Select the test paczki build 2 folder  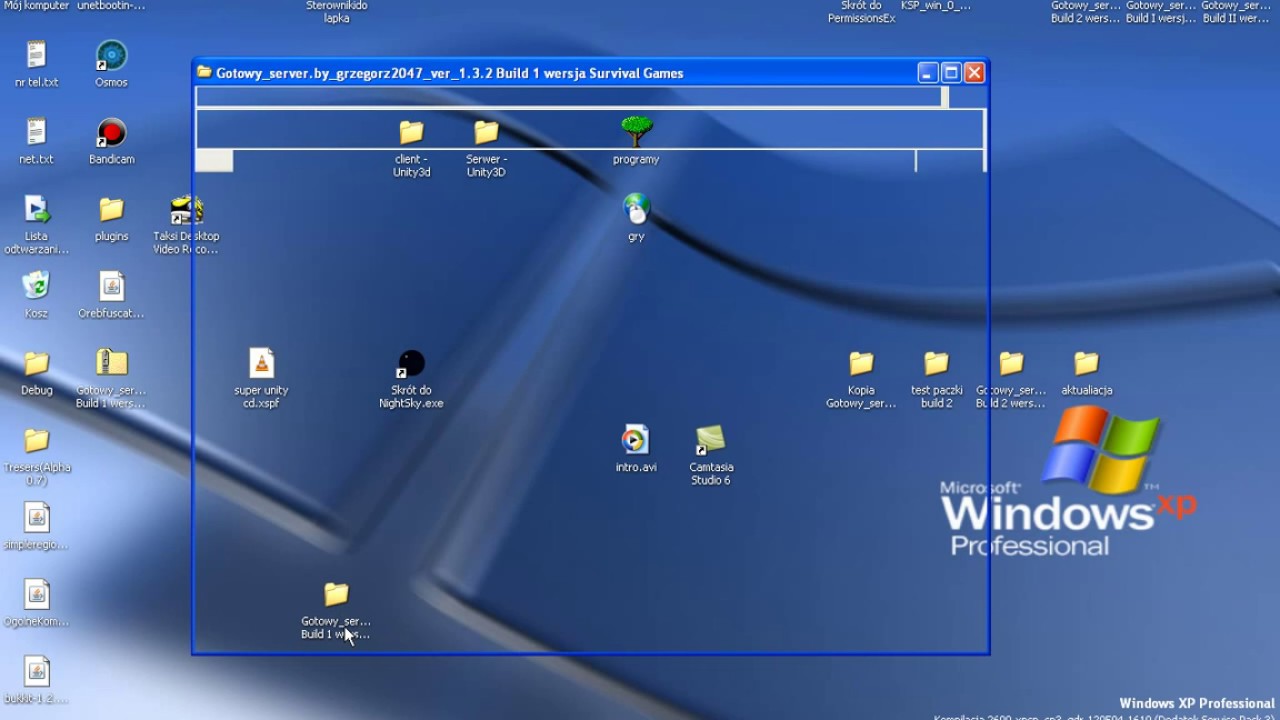pyautogui.click(x=936, y=364)
